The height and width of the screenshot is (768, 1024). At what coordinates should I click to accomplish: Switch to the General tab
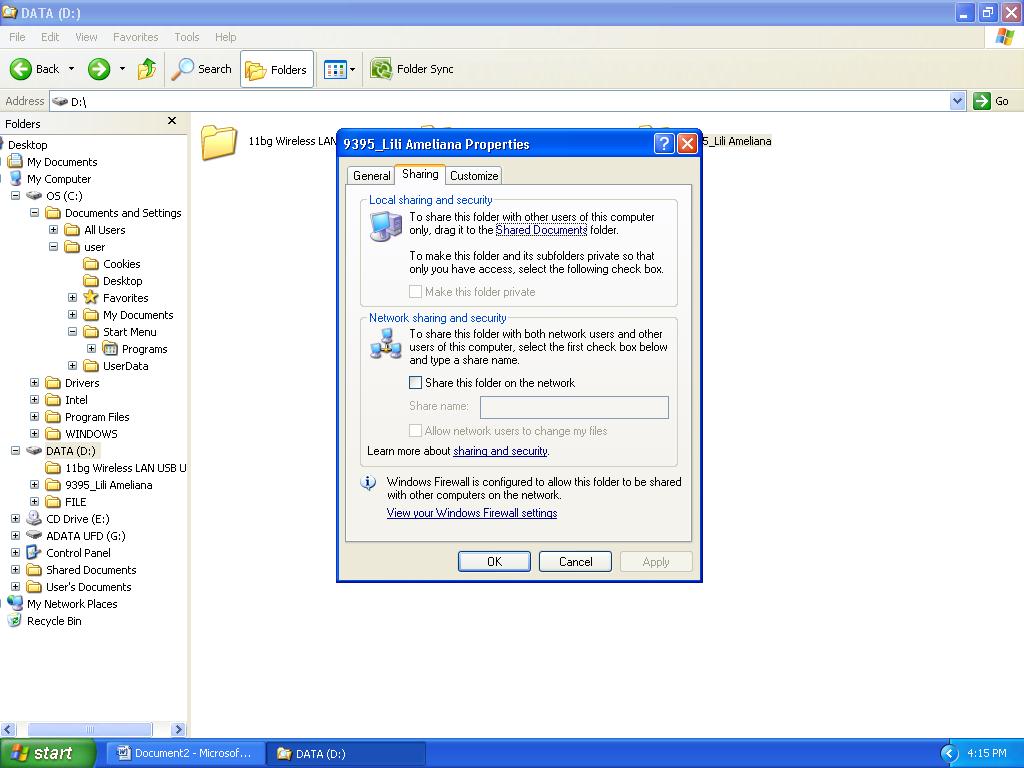point(370,174)
